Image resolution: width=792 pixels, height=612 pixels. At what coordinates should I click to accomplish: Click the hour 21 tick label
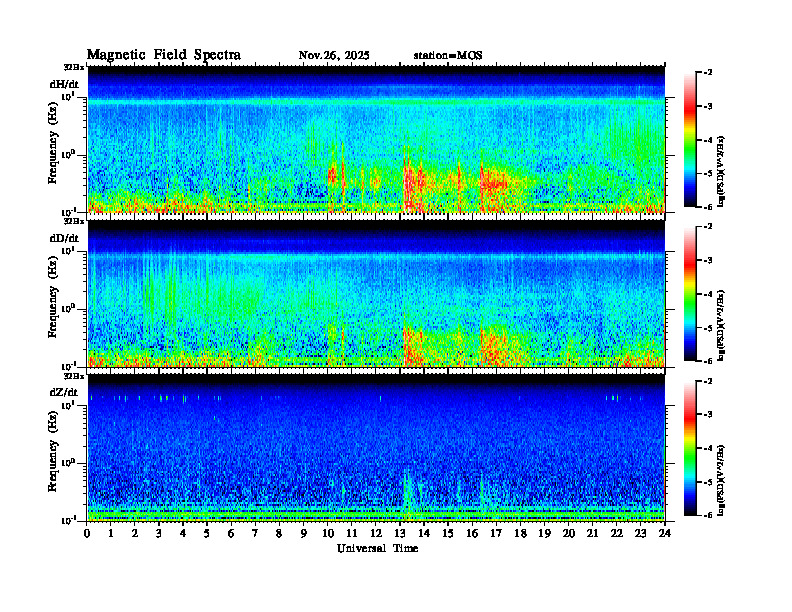click(x=592, y=534)
